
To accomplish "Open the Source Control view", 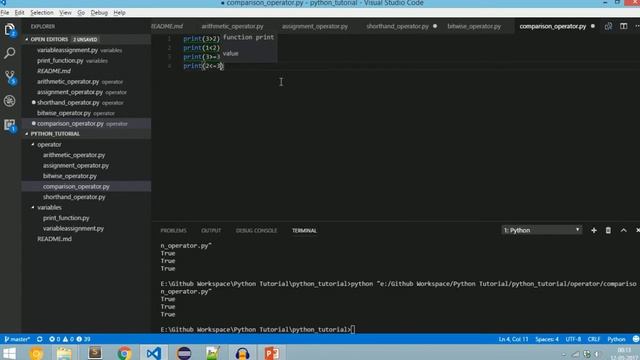I will 9,77.
